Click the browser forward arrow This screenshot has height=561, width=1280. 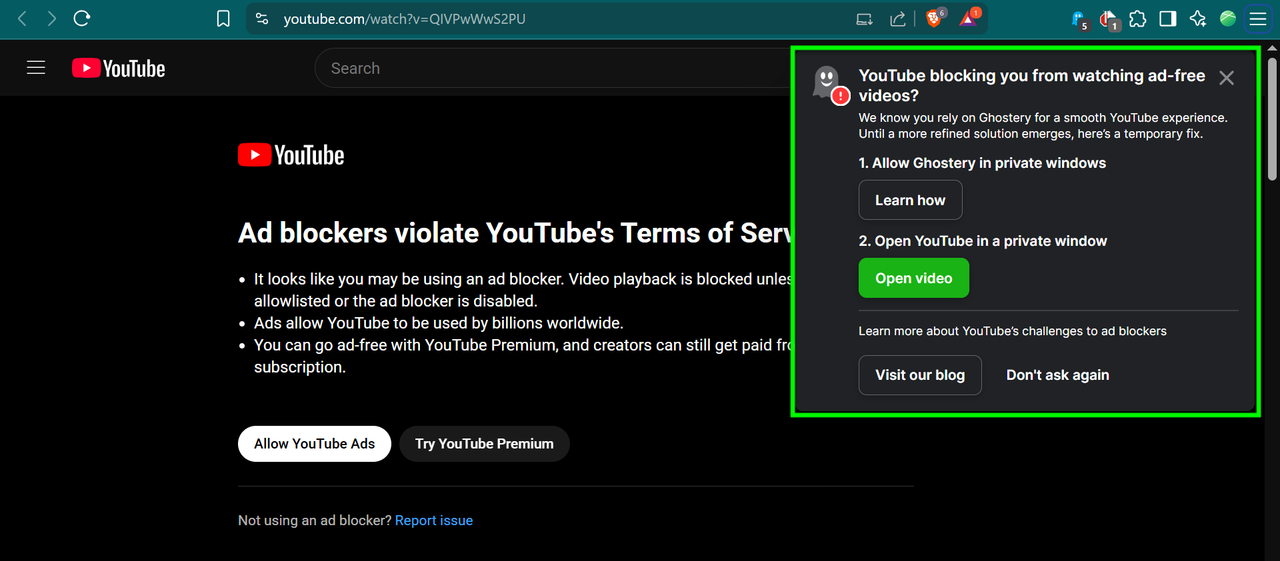coord(52,18)
